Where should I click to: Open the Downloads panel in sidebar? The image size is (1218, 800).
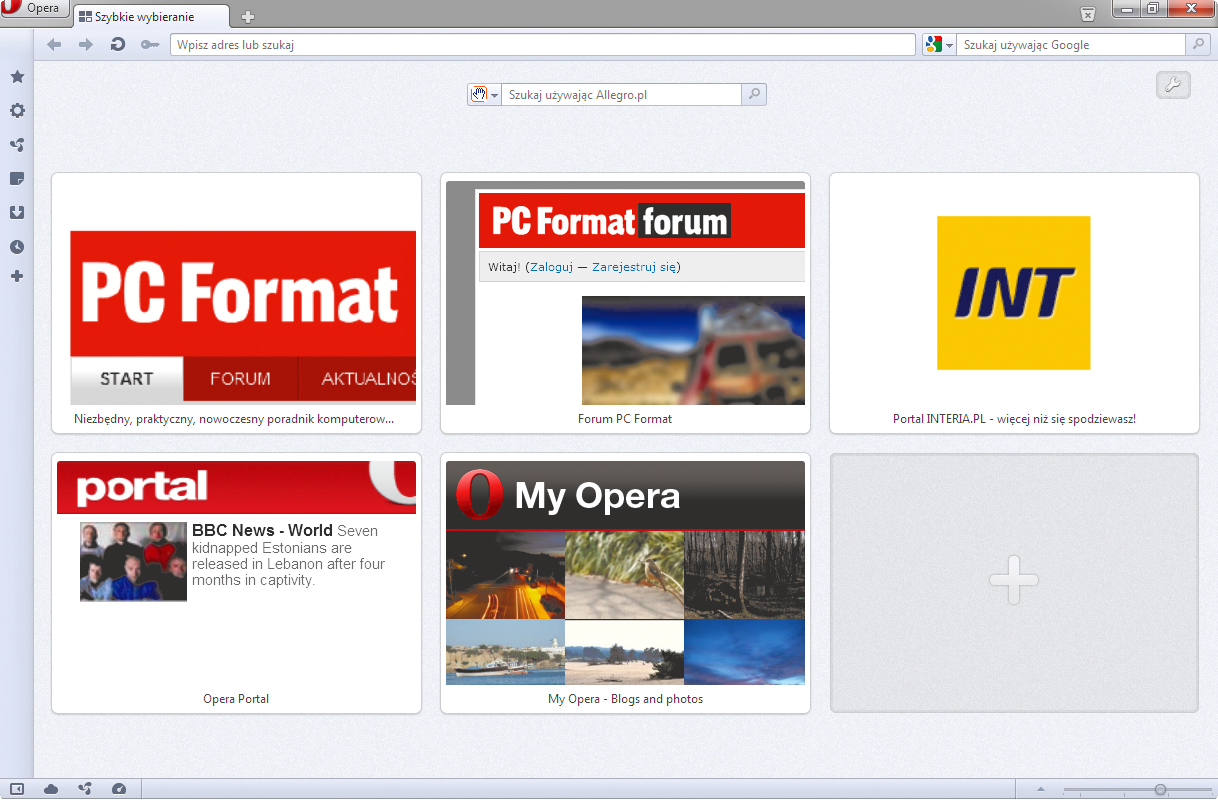click(17, 213)
